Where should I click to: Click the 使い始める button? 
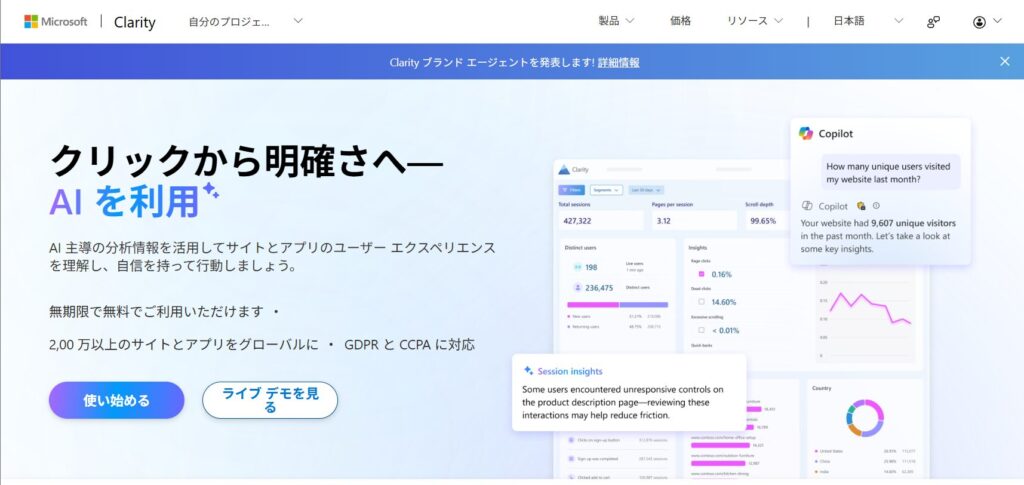point(116,400)
